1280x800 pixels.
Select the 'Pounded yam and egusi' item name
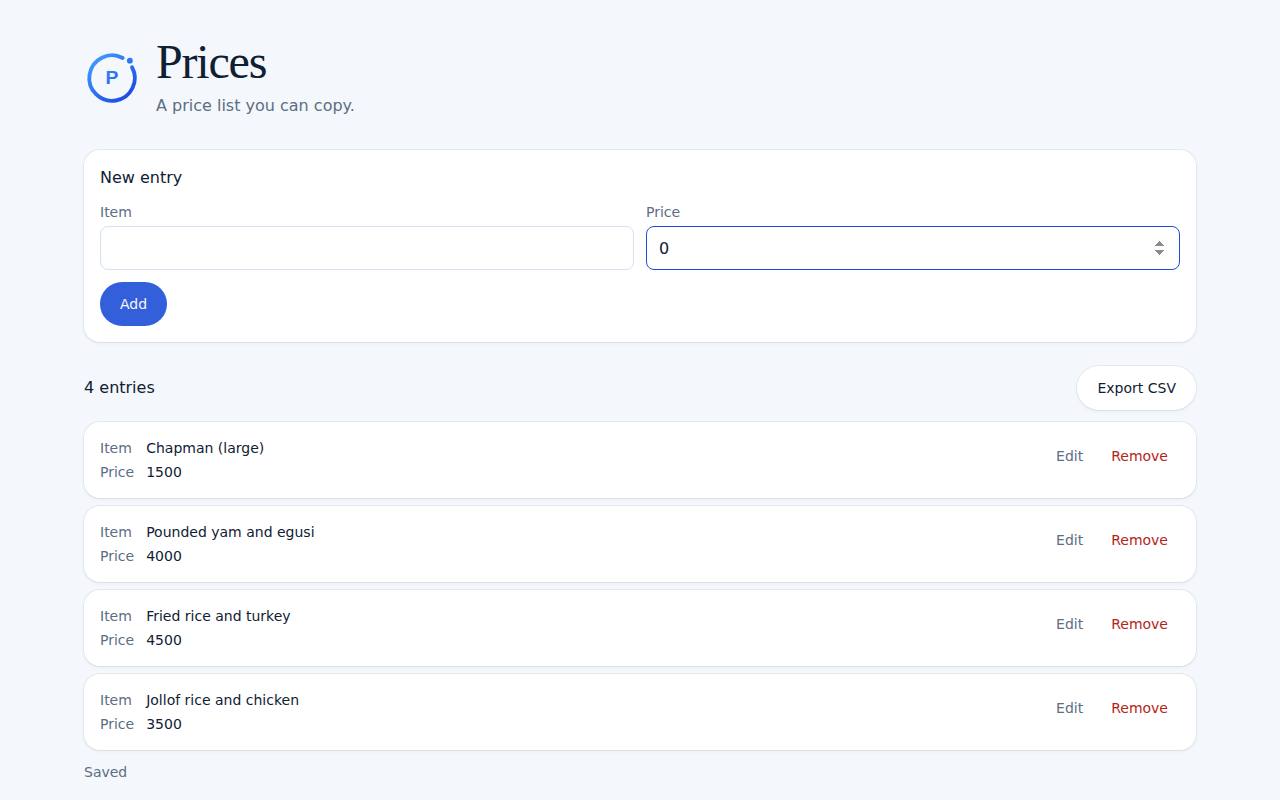pyautogui.click(x=230, y=532)
